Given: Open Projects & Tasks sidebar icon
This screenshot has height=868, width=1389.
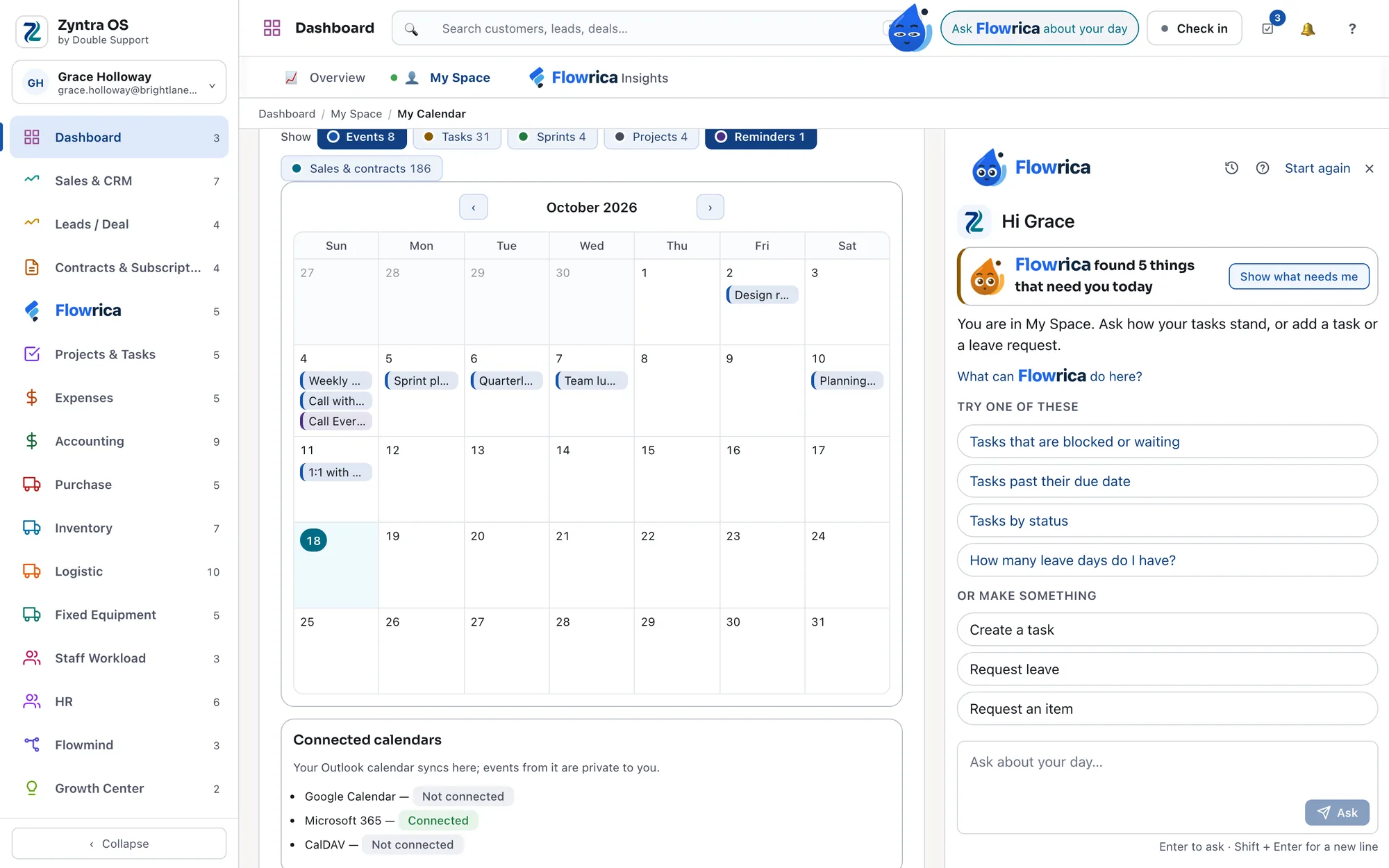Looking at the screenshot, I should (x=32, y=354).
